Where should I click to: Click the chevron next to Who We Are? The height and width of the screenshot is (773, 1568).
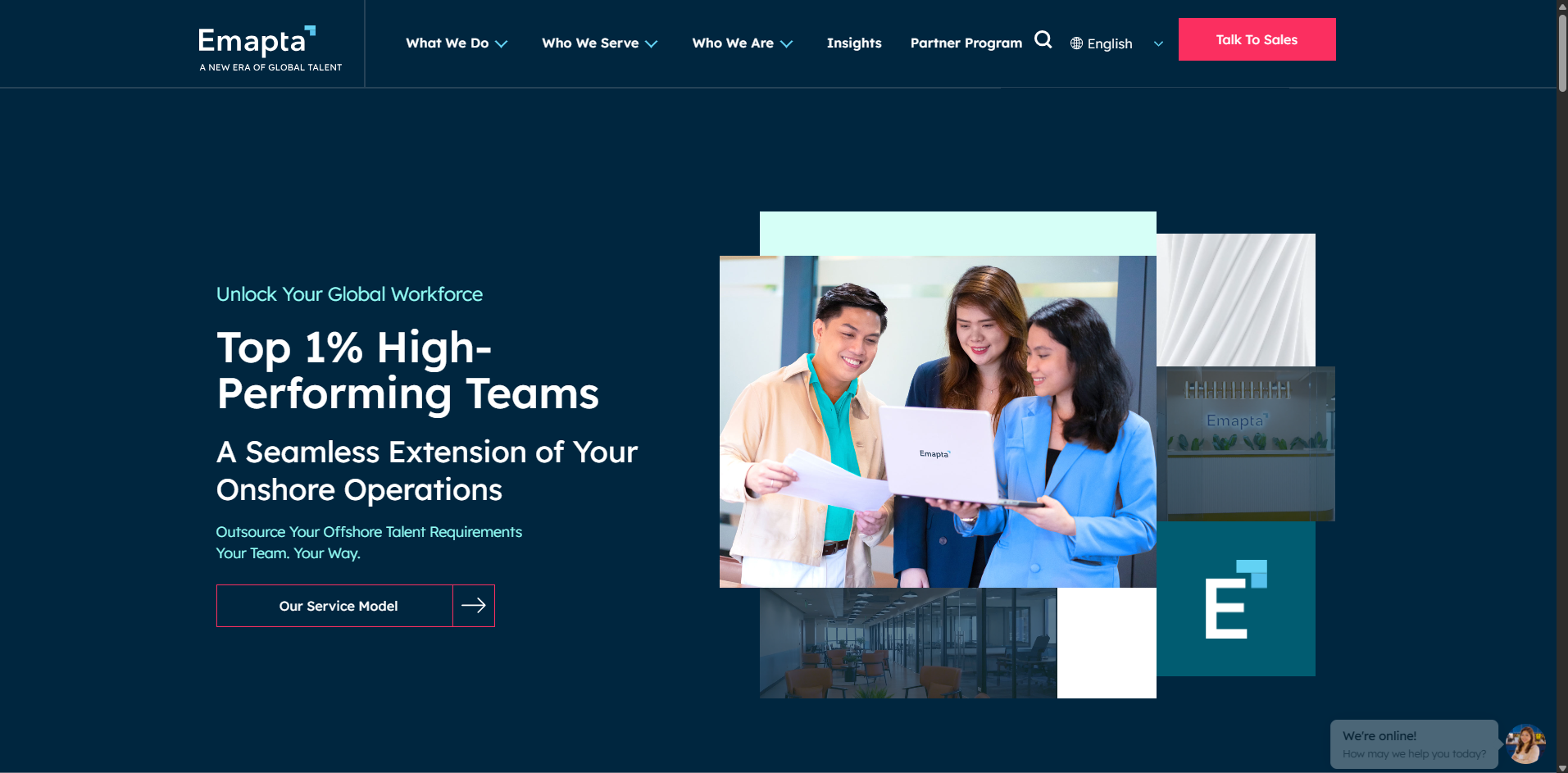[x=787, y=44]
